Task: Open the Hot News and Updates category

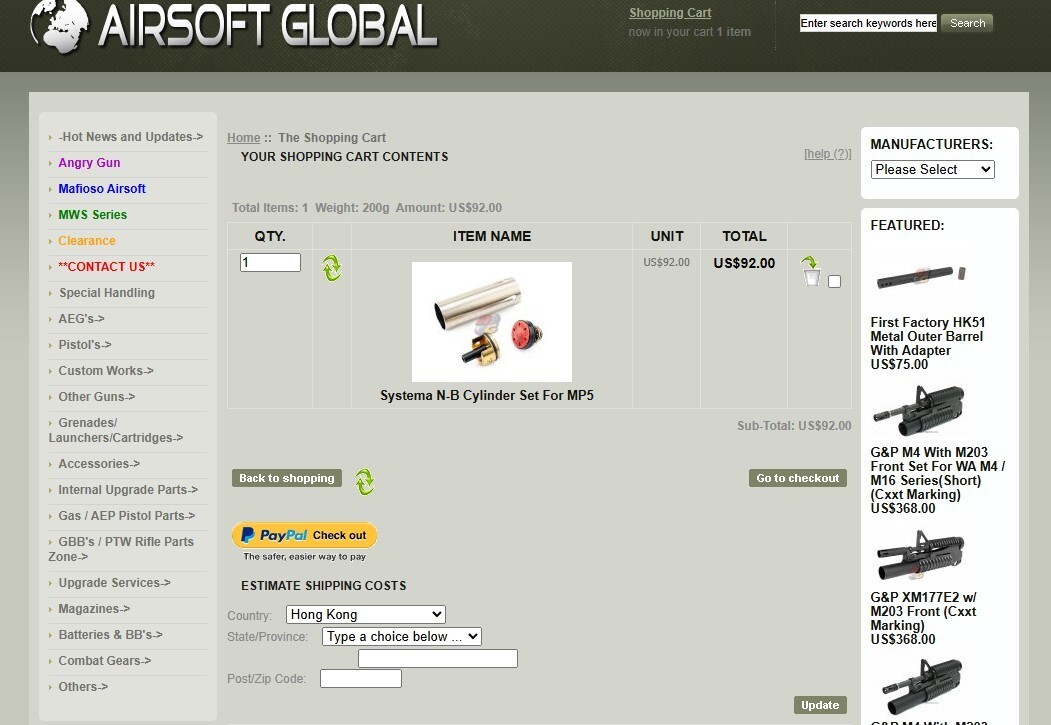Action: [130, 137]
